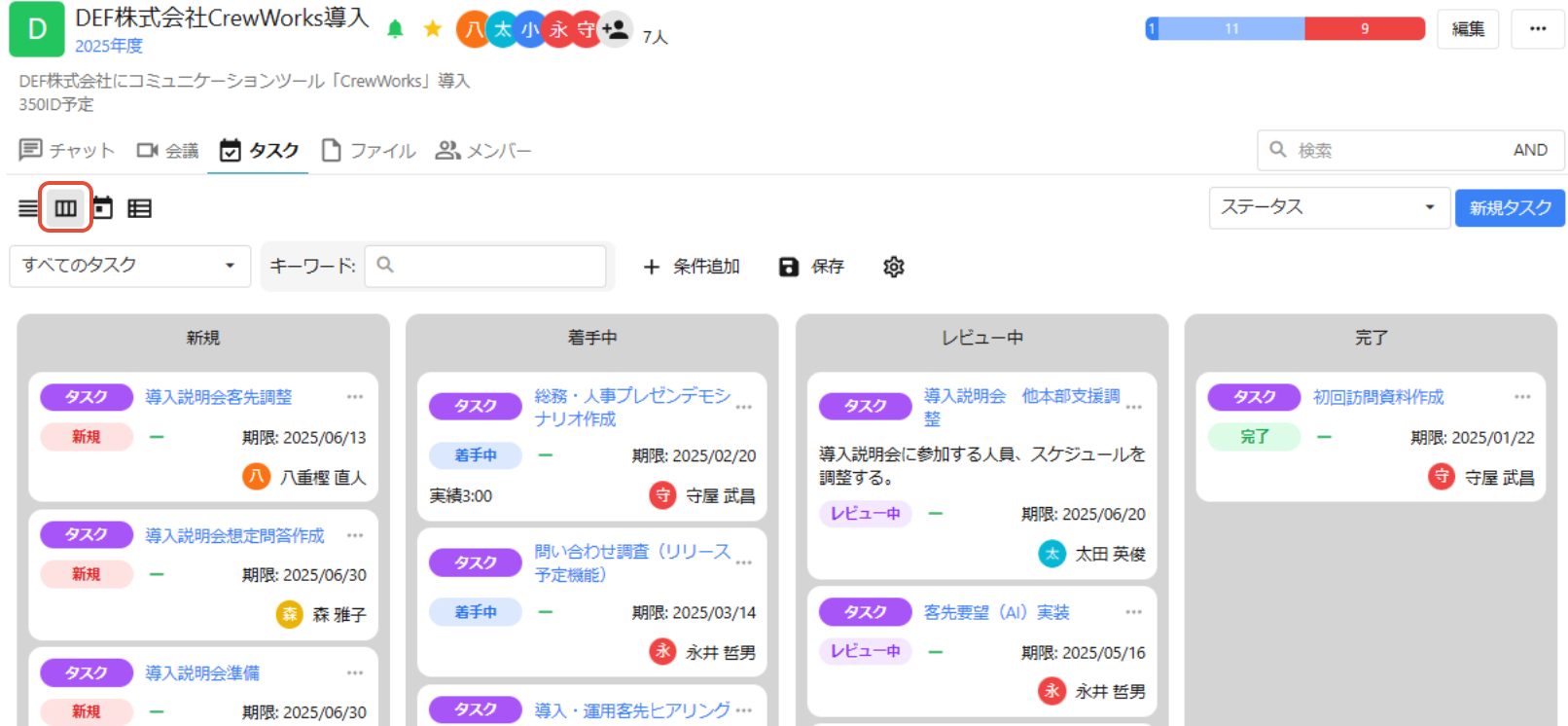Open 総務・人事プレゼンデモシナリオ作成 task

(x=632, y=407)
